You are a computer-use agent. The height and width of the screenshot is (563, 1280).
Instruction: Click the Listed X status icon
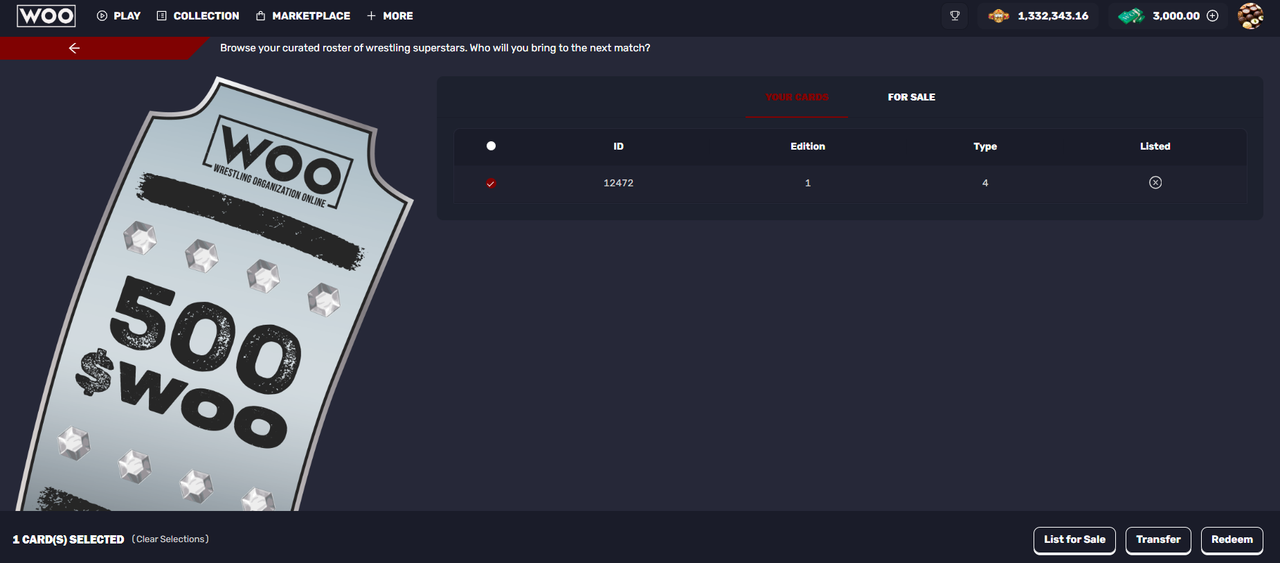(1155, 183)
